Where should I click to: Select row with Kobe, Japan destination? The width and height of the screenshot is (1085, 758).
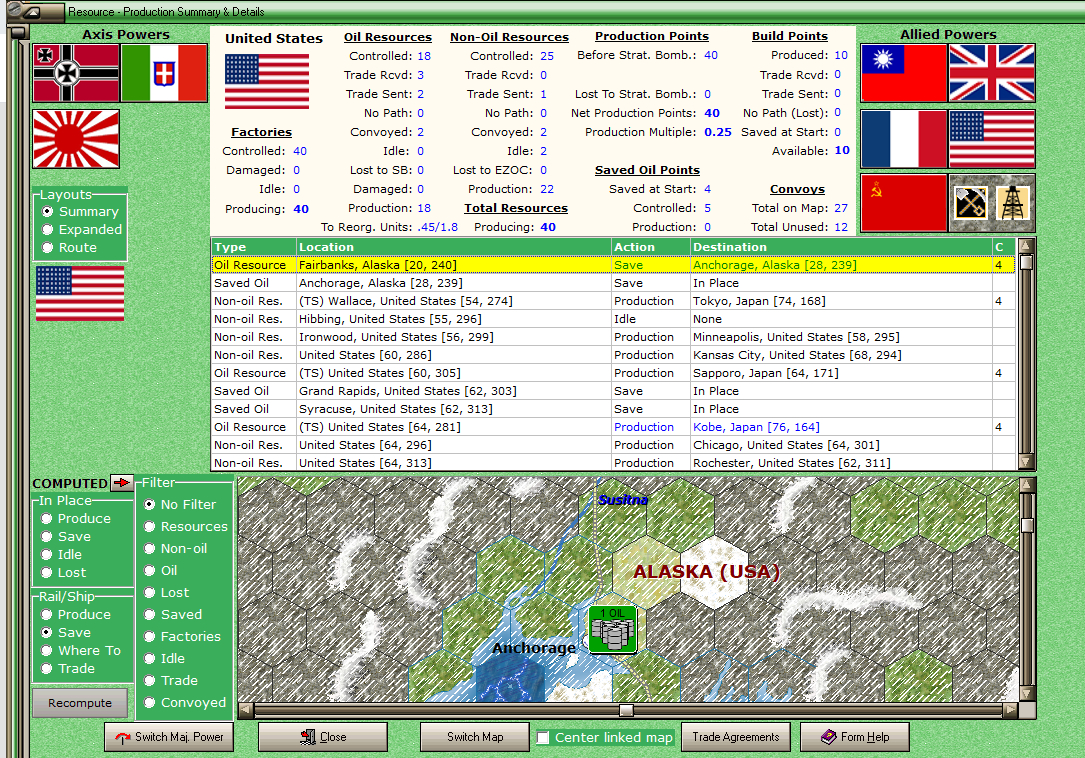pos(613,427)
